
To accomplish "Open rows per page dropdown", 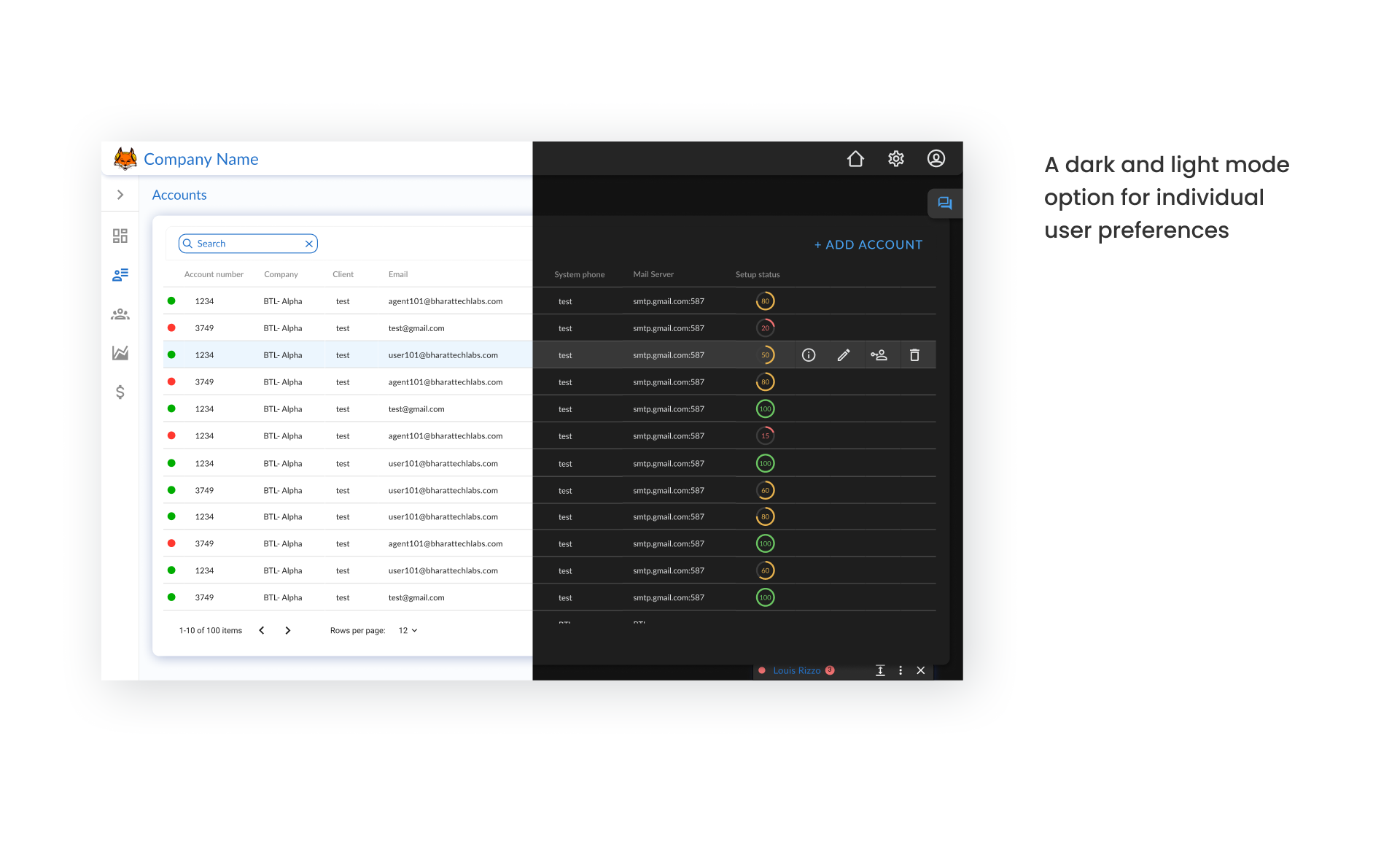I will [x=408, y=631].
